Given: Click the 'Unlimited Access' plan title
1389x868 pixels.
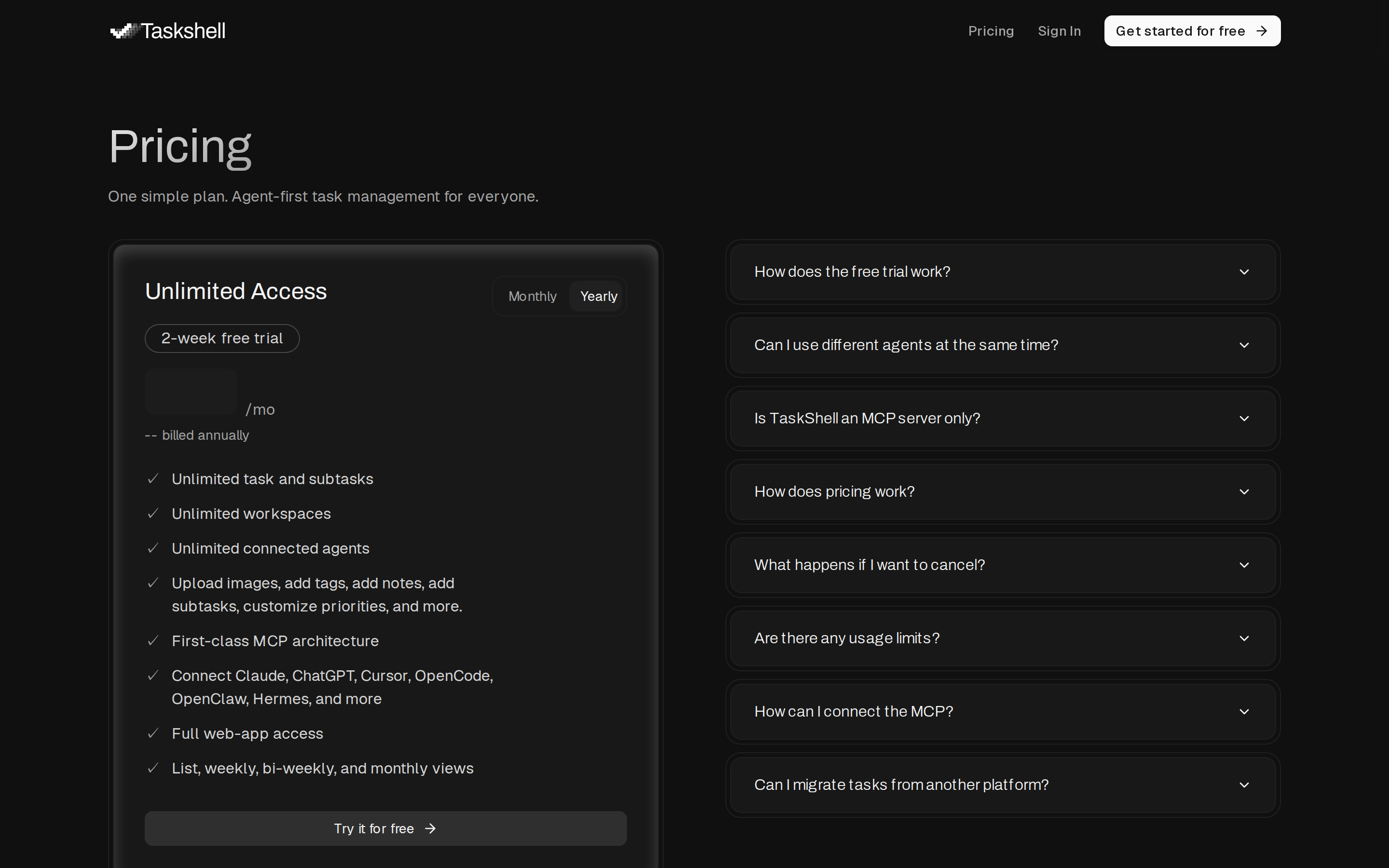Looking at the screenshot, I should pos(236,291).
